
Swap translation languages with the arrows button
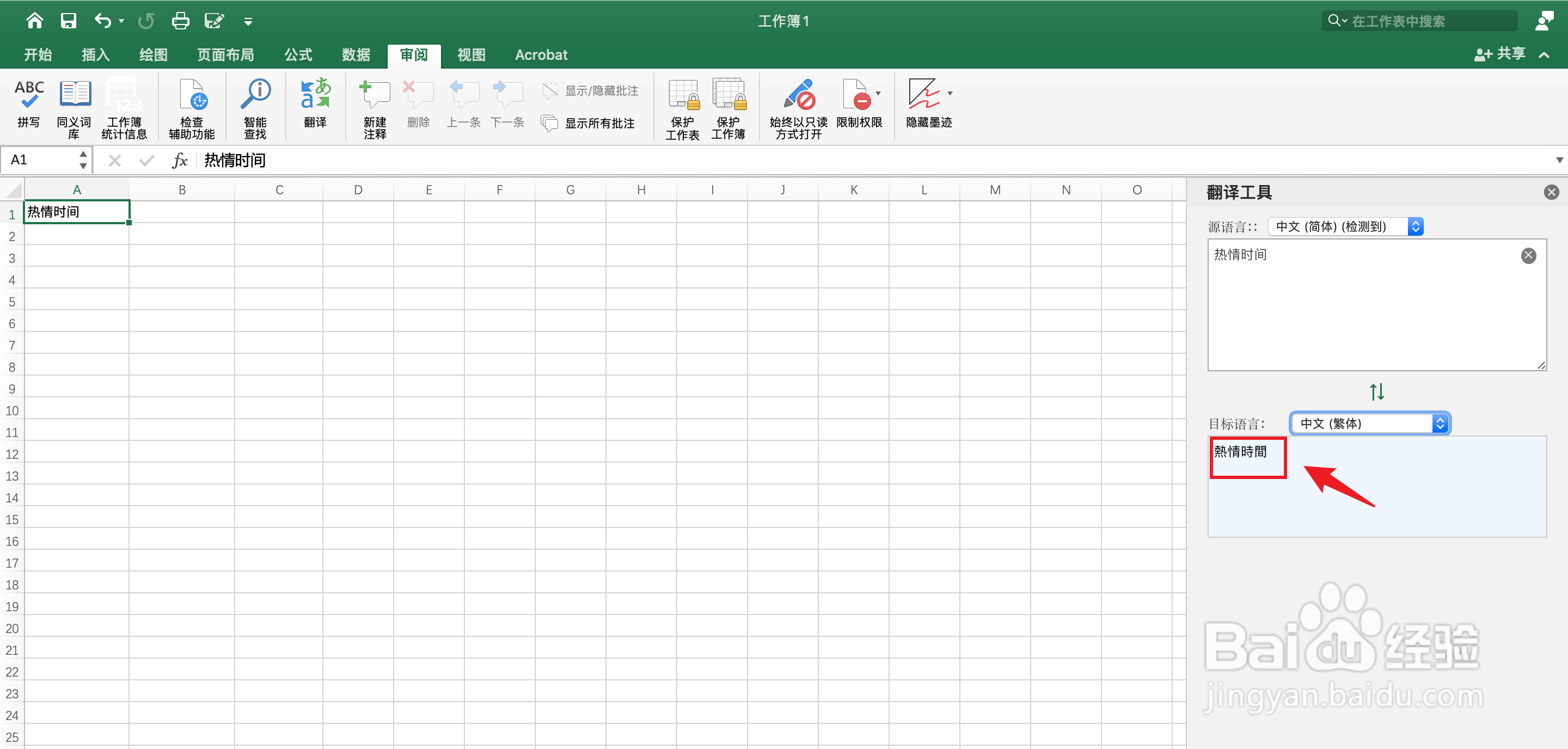[x=1377, y=391]
